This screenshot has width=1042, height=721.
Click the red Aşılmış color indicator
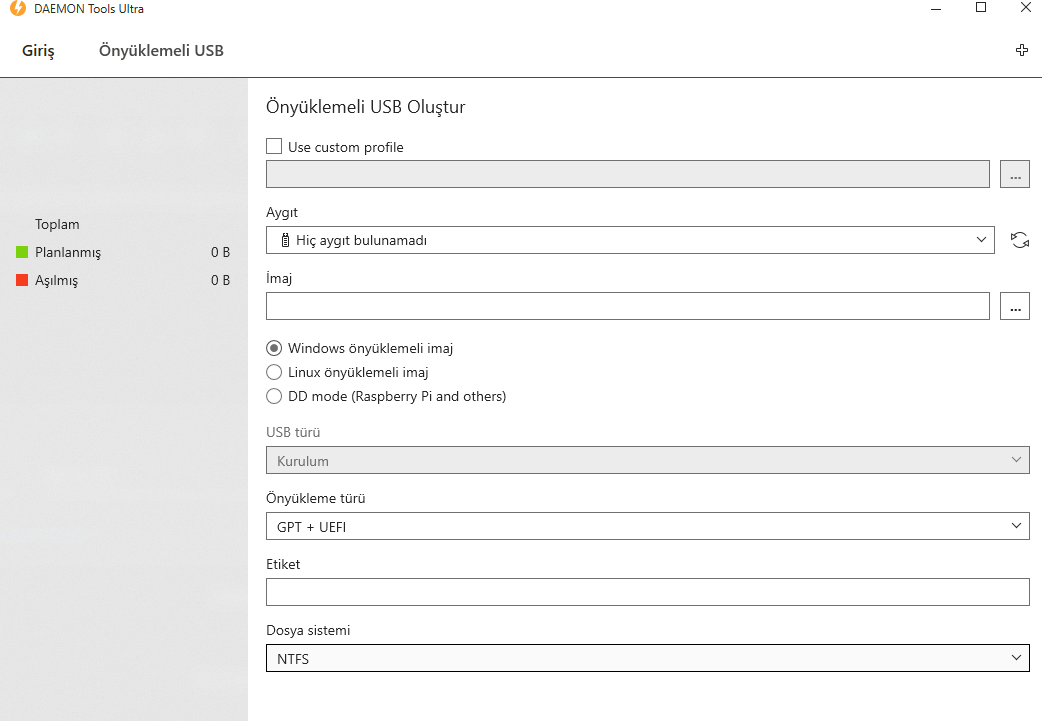pyautogui.click(x=22, y=281)
